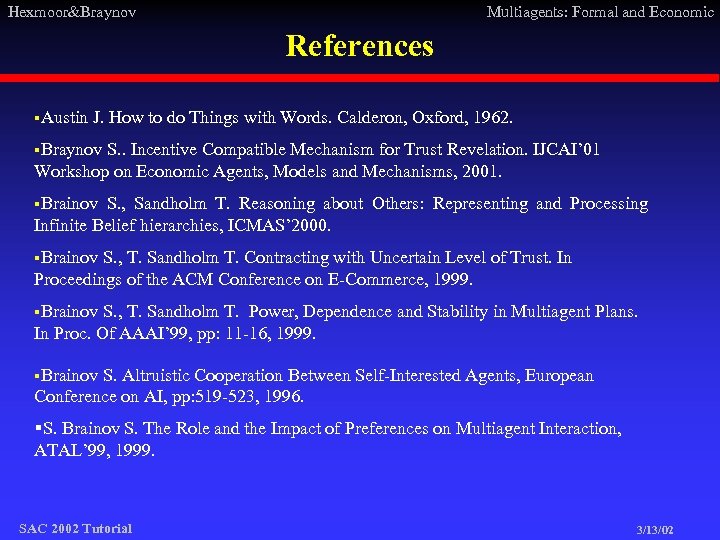The height and width of the screenshot is (540, 720).
Task: Click the Reasoning about Others reference line
Action: pyautogui.click(x=341, y=203)
